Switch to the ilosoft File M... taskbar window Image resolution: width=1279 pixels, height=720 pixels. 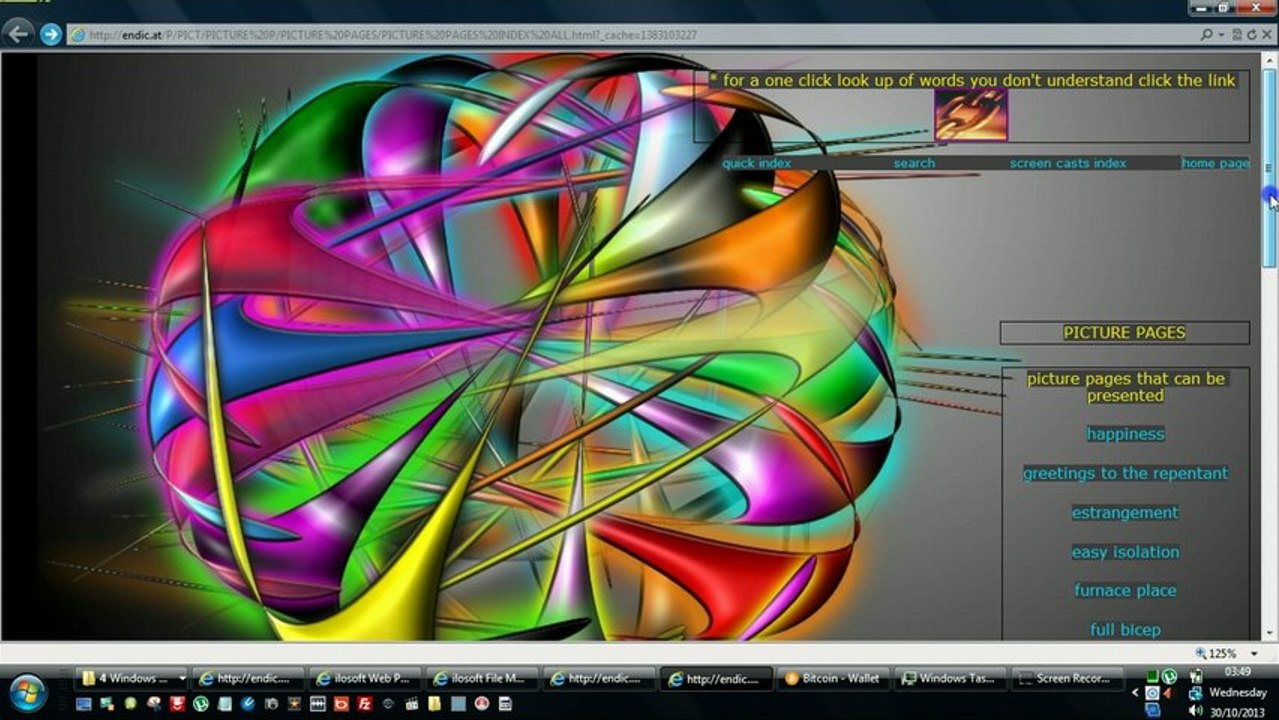point(482,678)
